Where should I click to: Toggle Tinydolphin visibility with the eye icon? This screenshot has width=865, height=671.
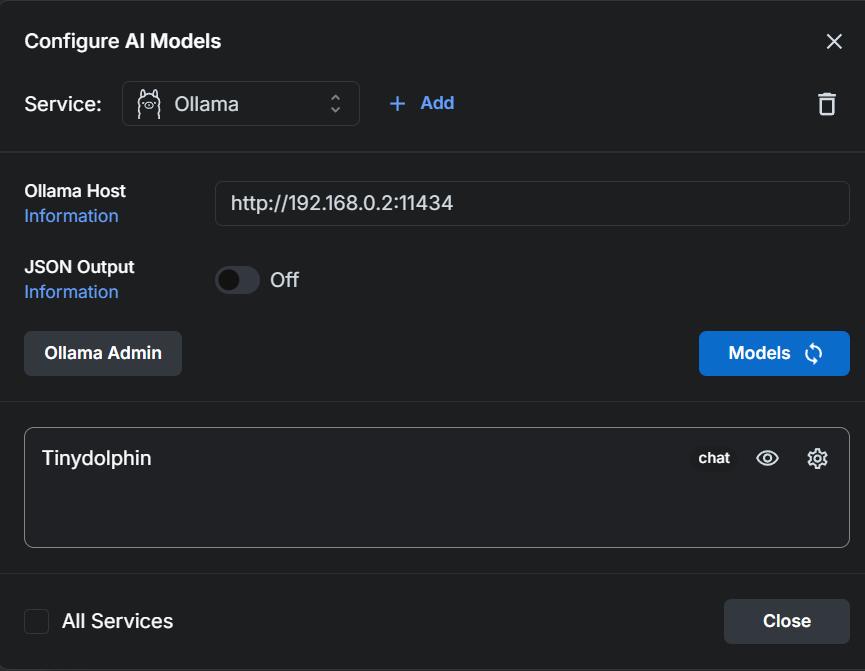click(767, 458)
